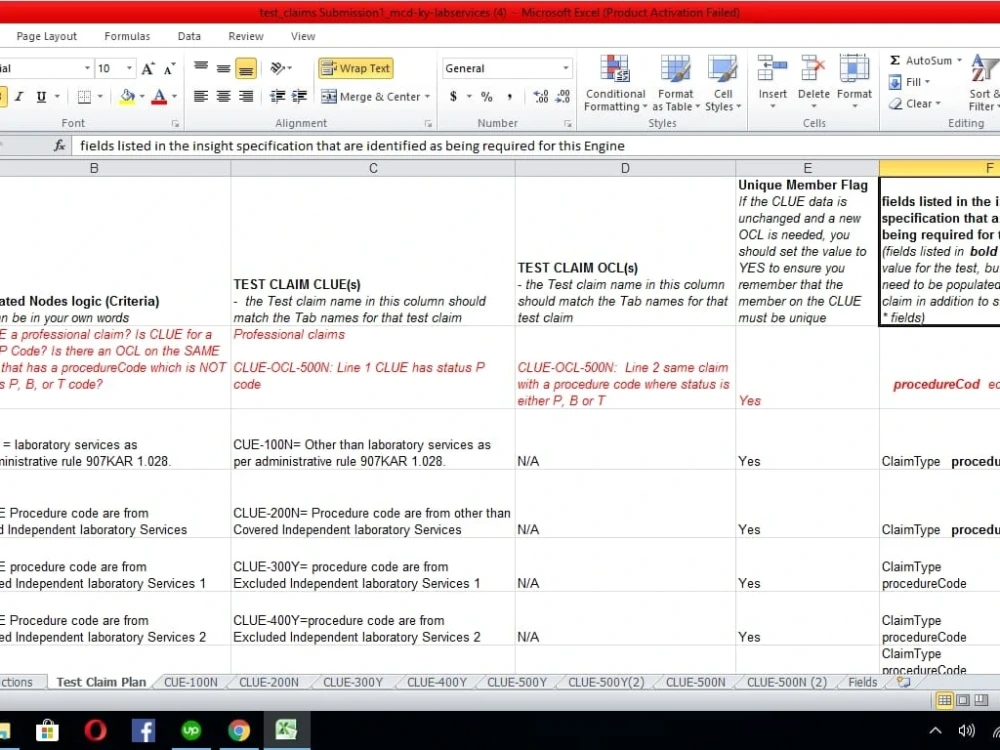The width and height of the screenshot is (1000, 750).
Task: Open the Review ribbon tab
Action: point(246,36)
